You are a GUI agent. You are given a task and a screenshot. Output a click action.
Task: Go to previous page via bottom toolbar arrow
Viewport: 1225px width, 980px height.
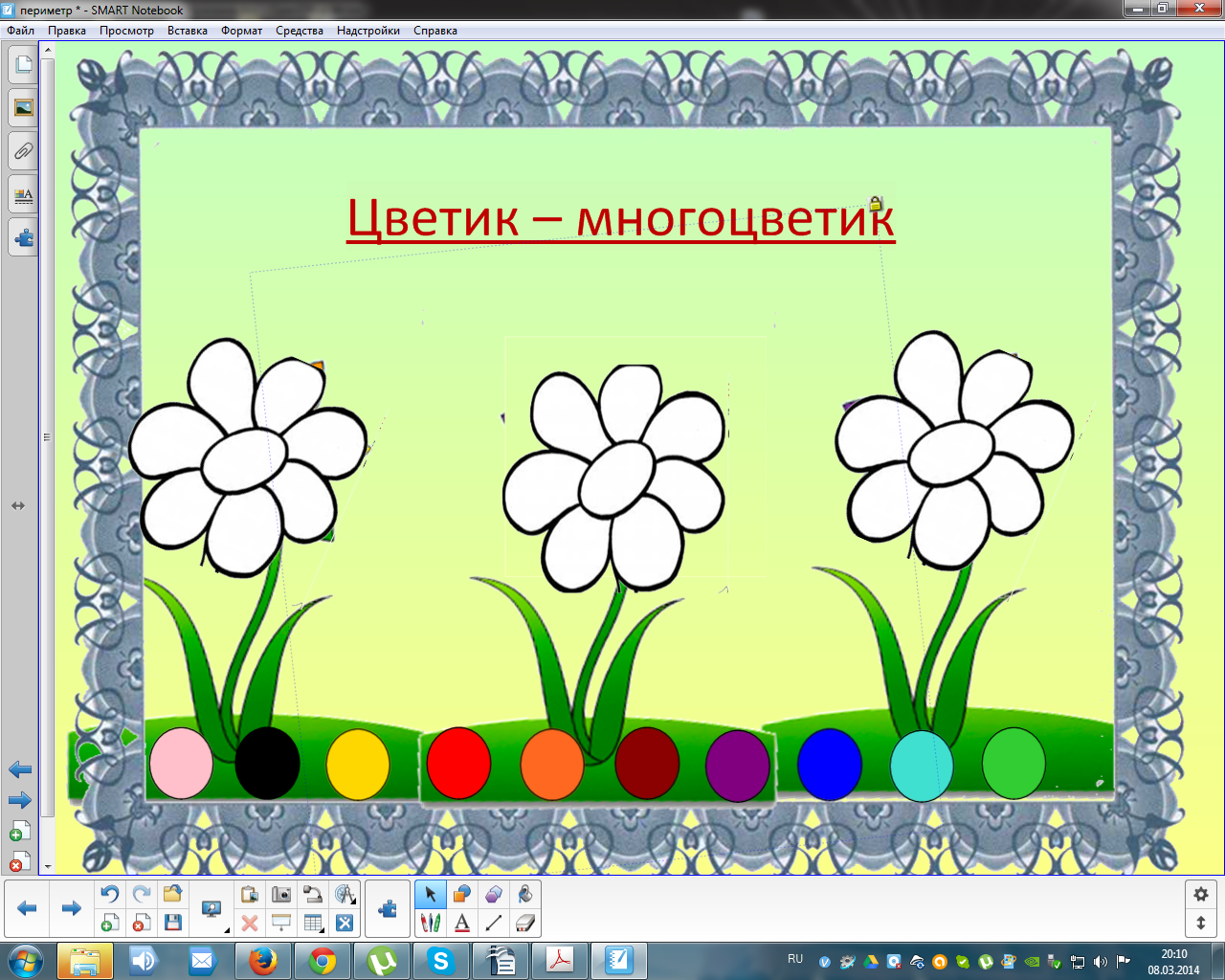(x=27, y=908)
